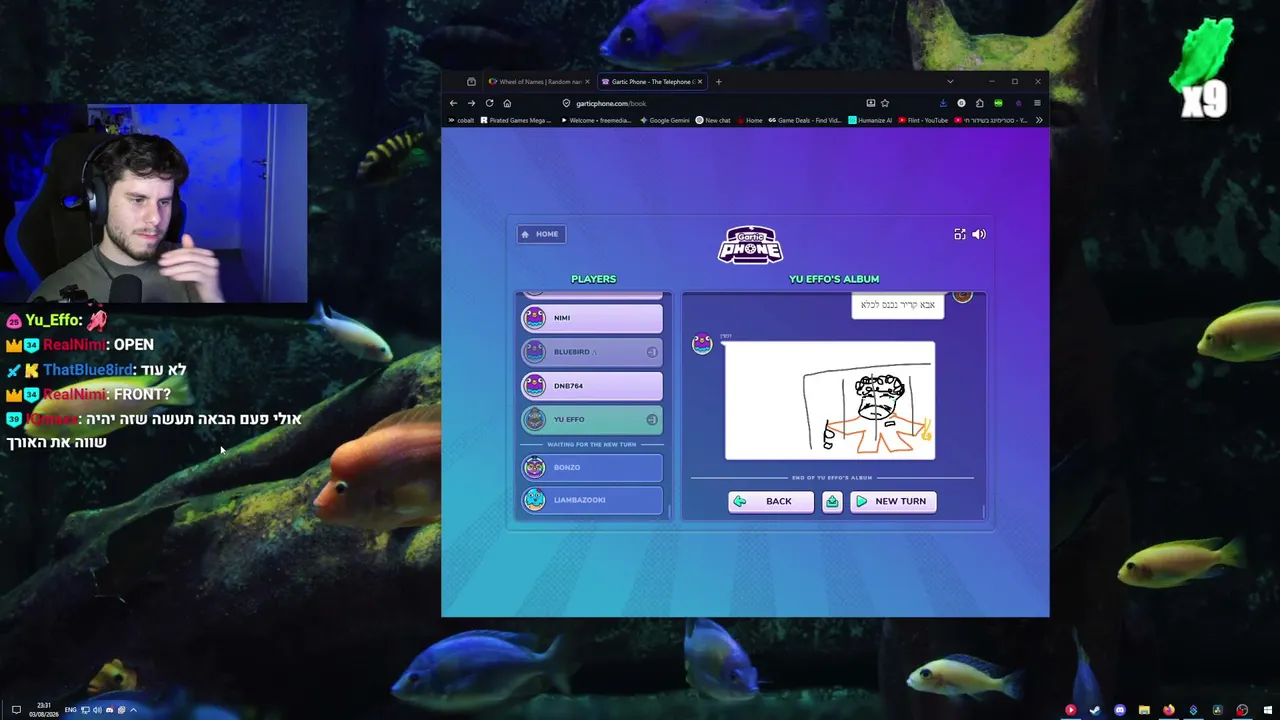Open the notification center icon in the taskbar

(x=16, y=710)
